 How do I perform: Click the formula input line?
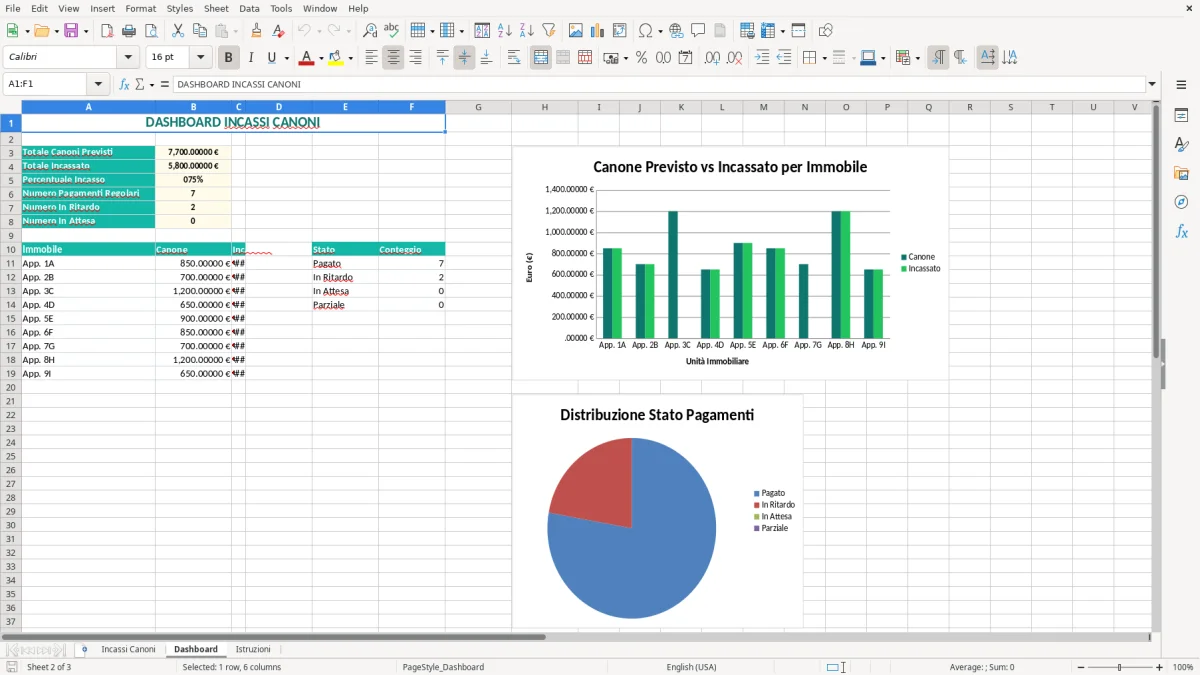[x=660, y=84]
